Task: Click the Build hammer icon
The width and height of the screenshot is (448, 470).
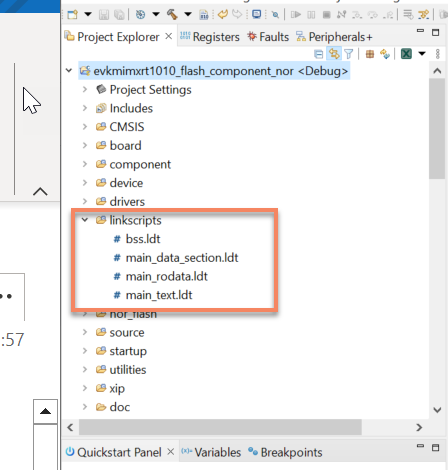Action: coord(172,15)
